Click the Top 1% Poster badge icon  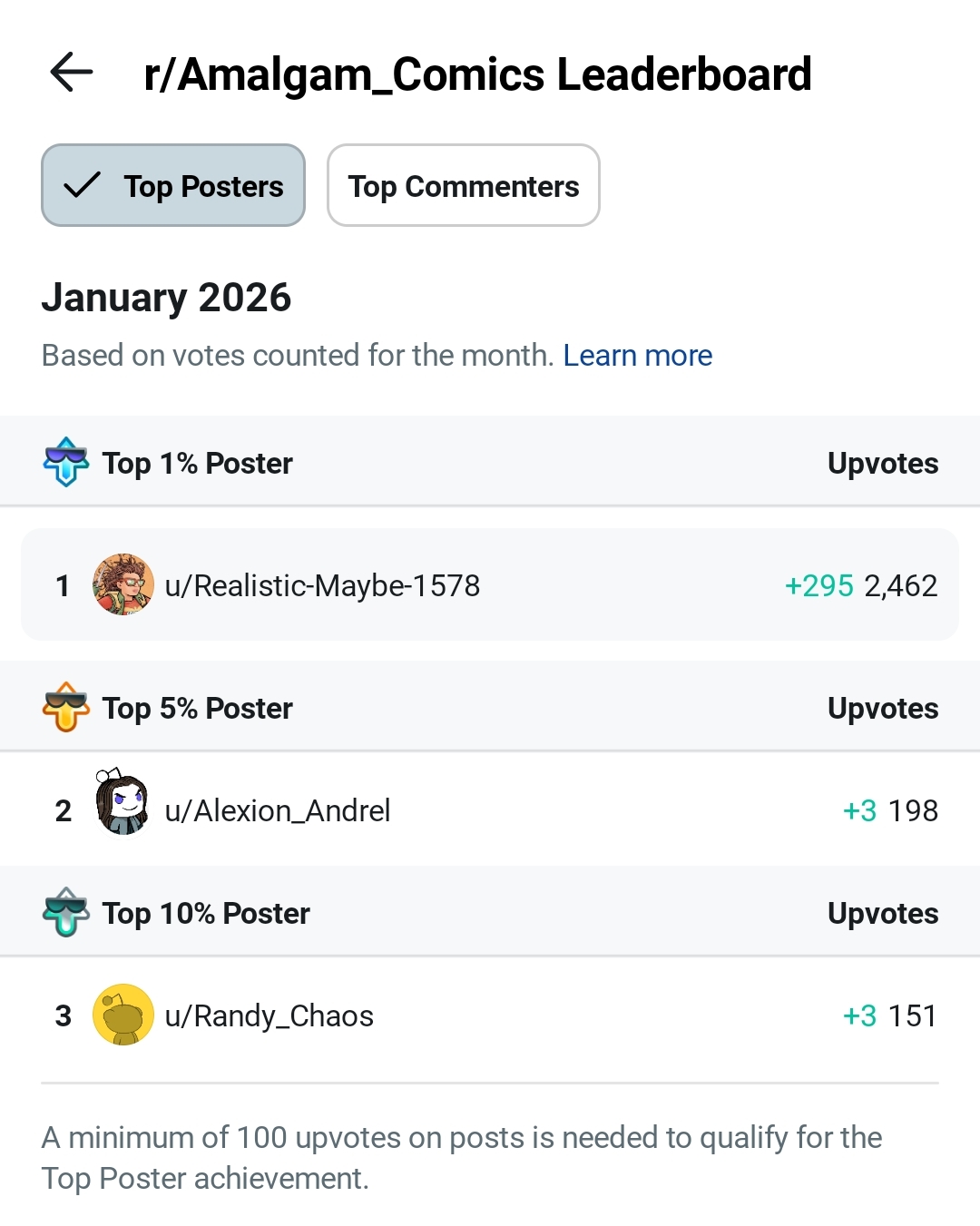[x=66, y=462]
